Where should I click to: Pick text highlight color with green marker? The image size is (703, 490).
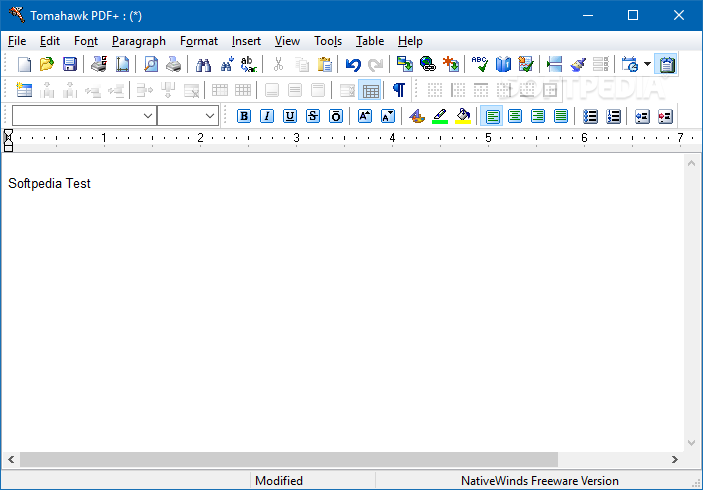click(x=440, y=116)
